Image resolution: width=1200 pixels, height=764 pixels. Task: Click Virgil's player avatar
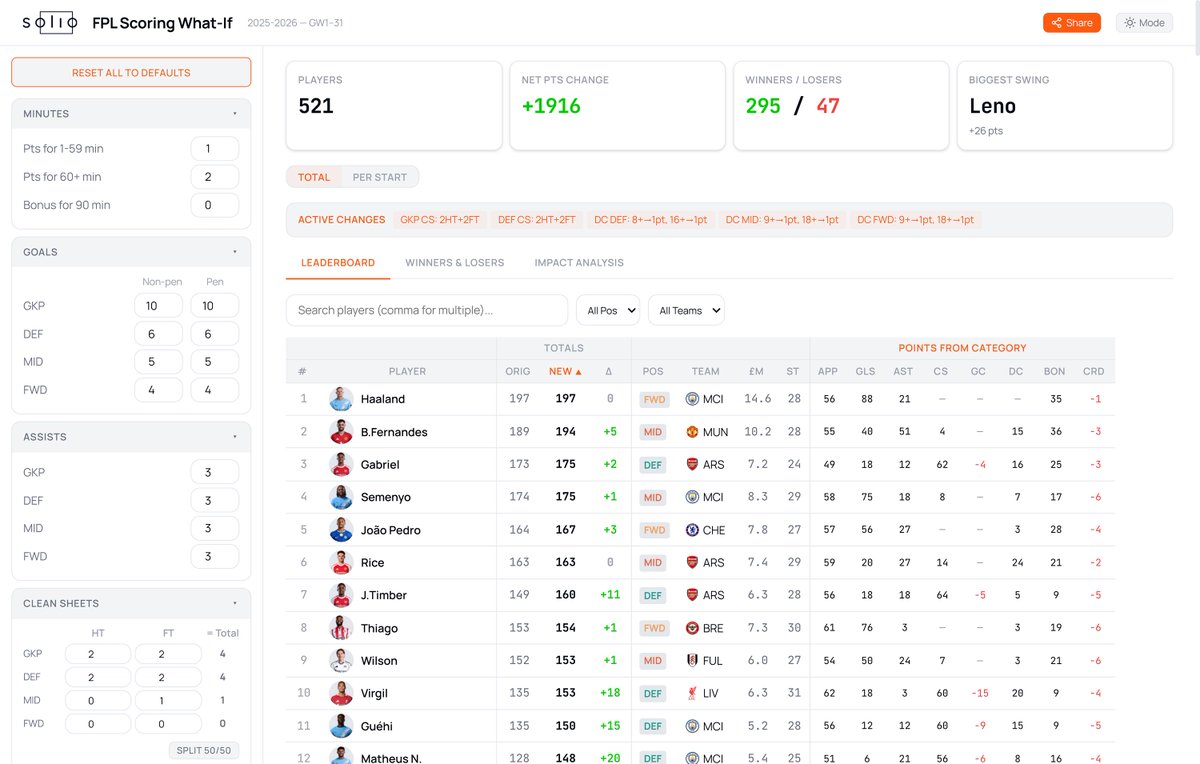[x=341, y=693]
